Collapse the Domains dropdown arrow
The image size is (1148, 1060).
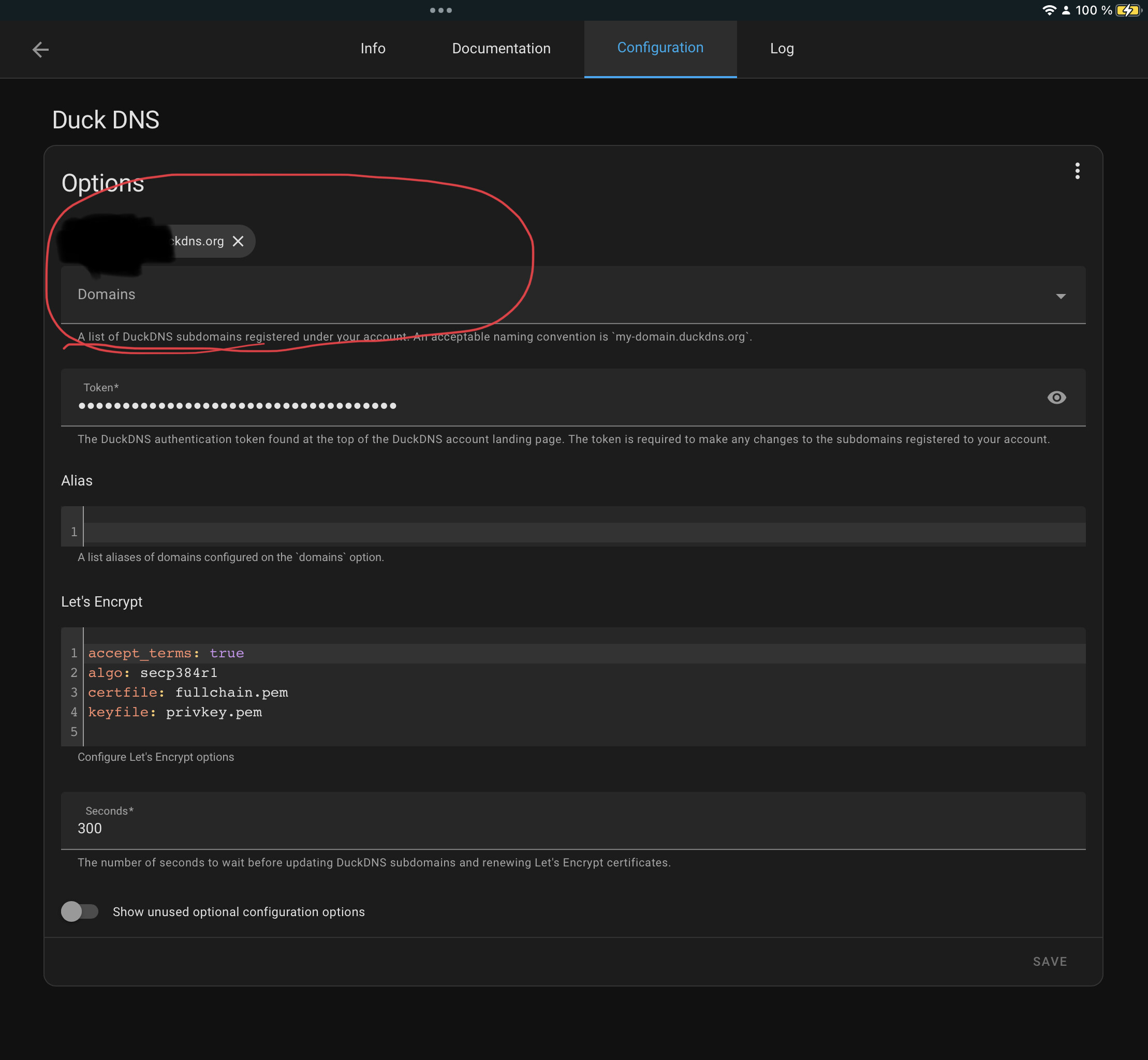1061,296
